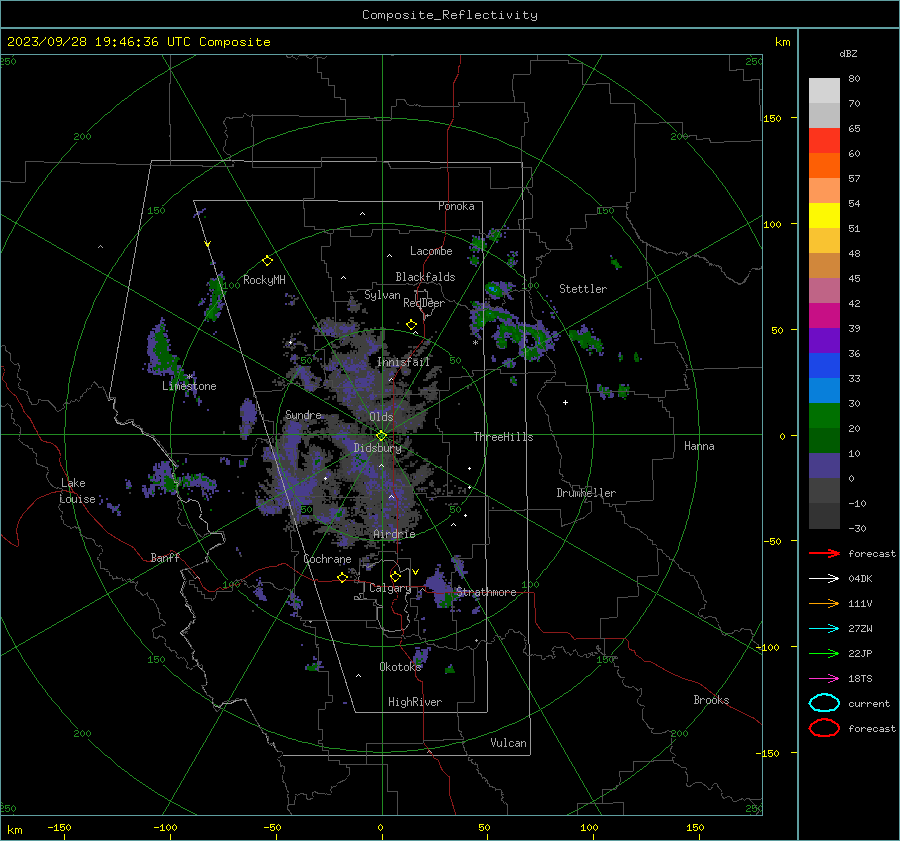Click the Brooks town label
900x841 pixels.
[711, 700]
